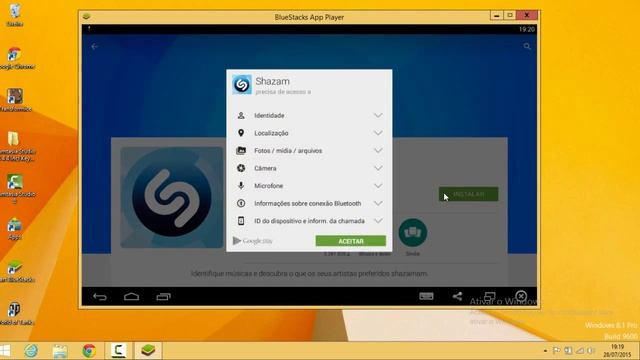Viewport: 640px width, 360px height.
Task: Expand Informações sobre conexão Bluetooth chevron
Action: pos(378,203)
